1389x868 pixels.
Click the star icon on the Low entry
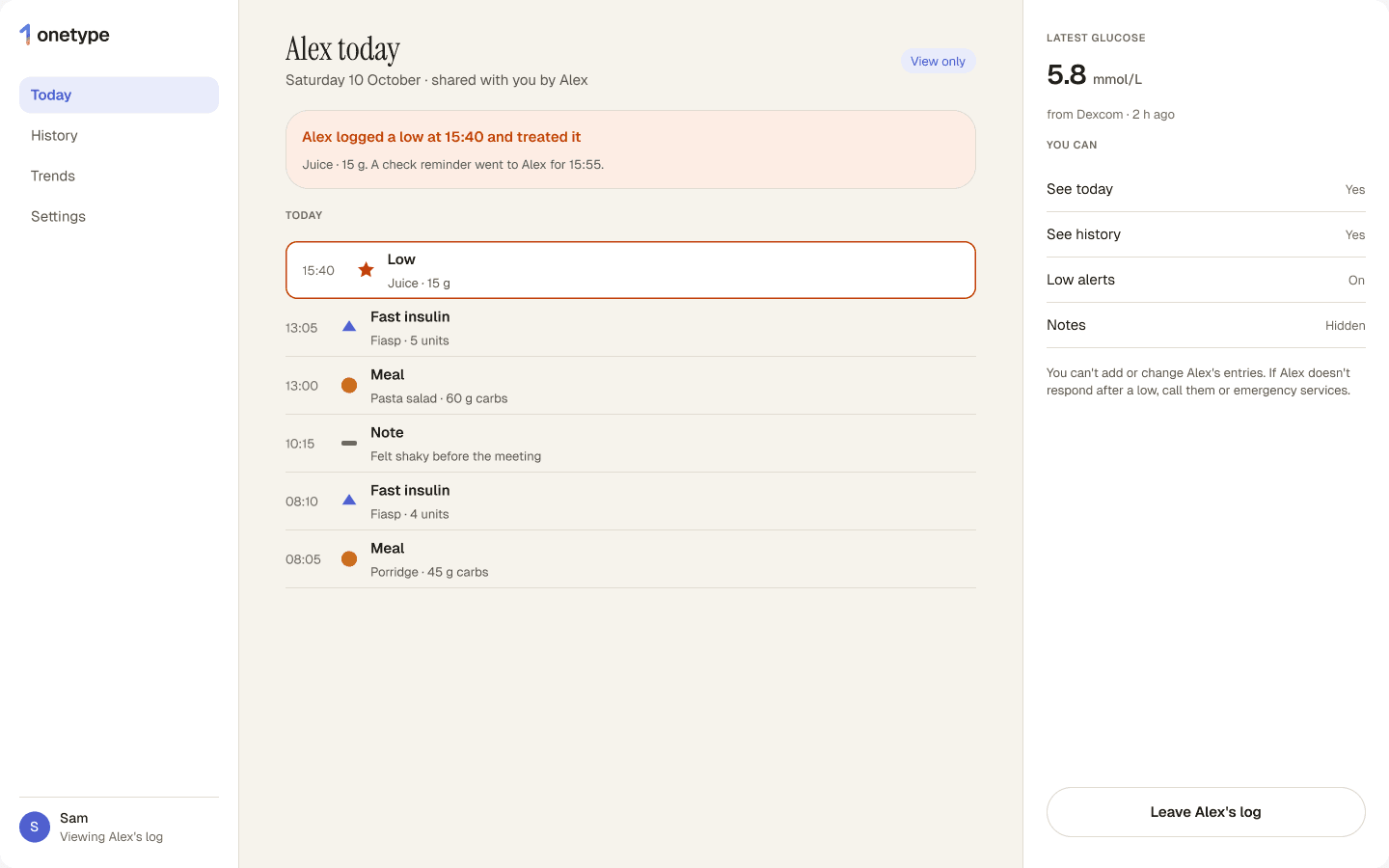tap(367, 270)
